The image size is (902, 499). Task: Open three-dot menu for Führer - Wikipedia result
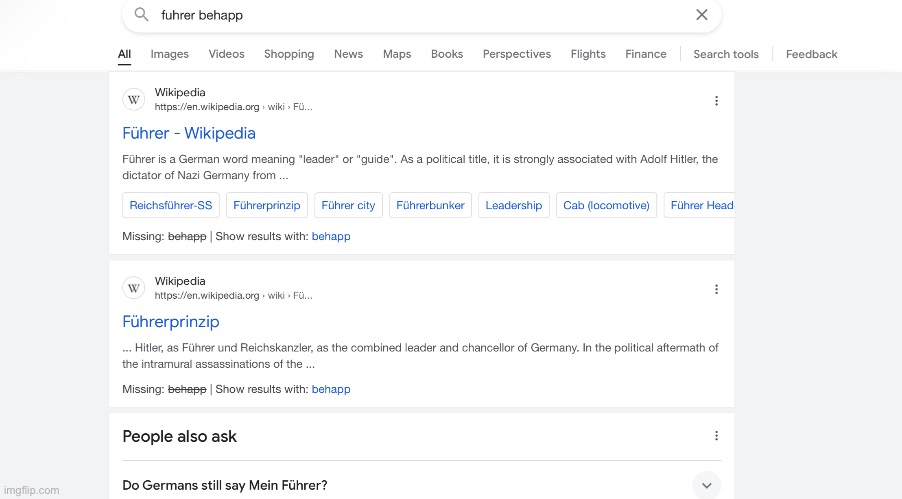pyautogui.click(x=716, y=101)
